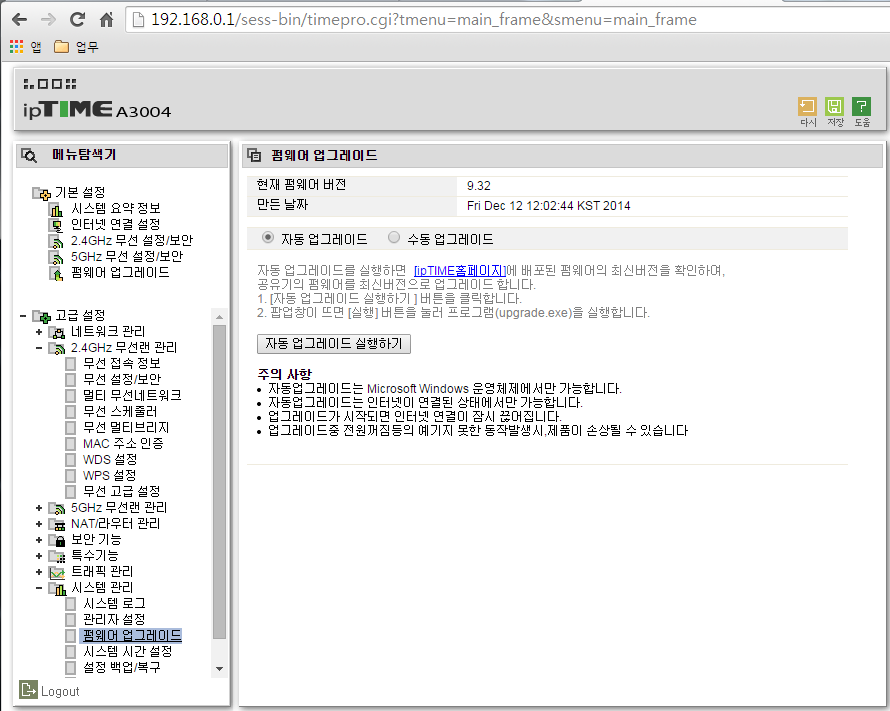Viewport: 890px width, 711px height.
Task: Click the 보안 기능 lock icon
Action: pos(57,540)
